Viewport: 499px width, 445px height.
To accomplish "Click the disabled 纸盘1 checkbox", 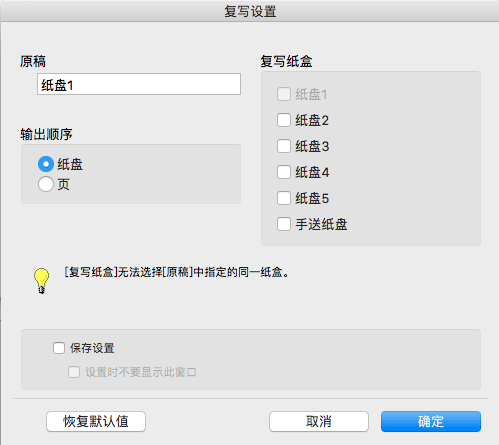I will coord(284,94).
